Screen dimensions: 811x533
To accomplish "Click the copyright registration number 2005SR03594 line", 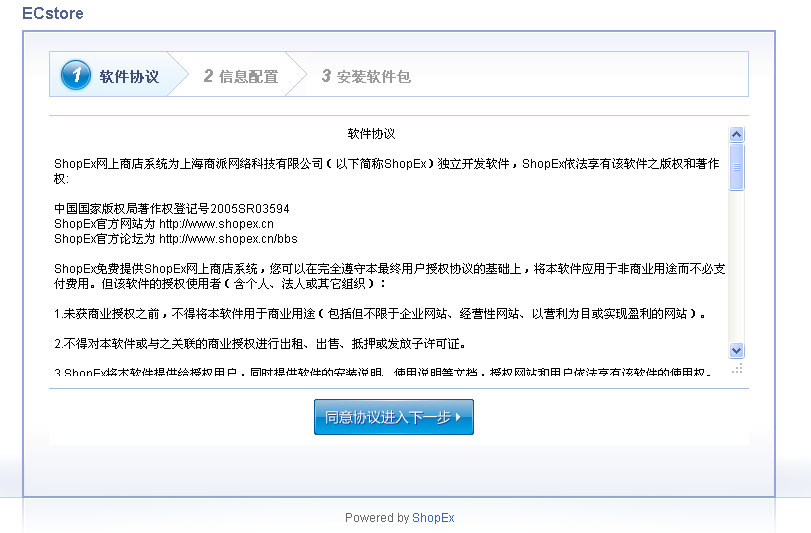I will [172, 209].
